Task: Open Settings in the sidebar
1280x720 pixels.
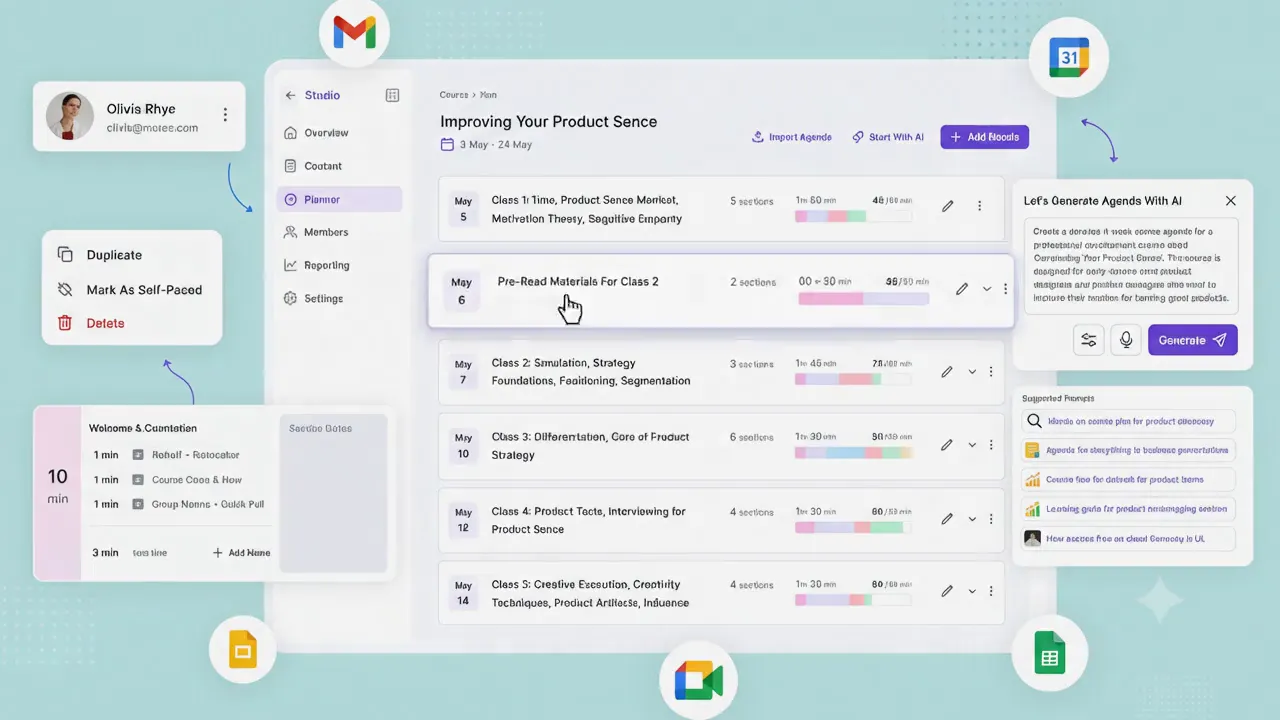Action: click(x=339, y=298)
